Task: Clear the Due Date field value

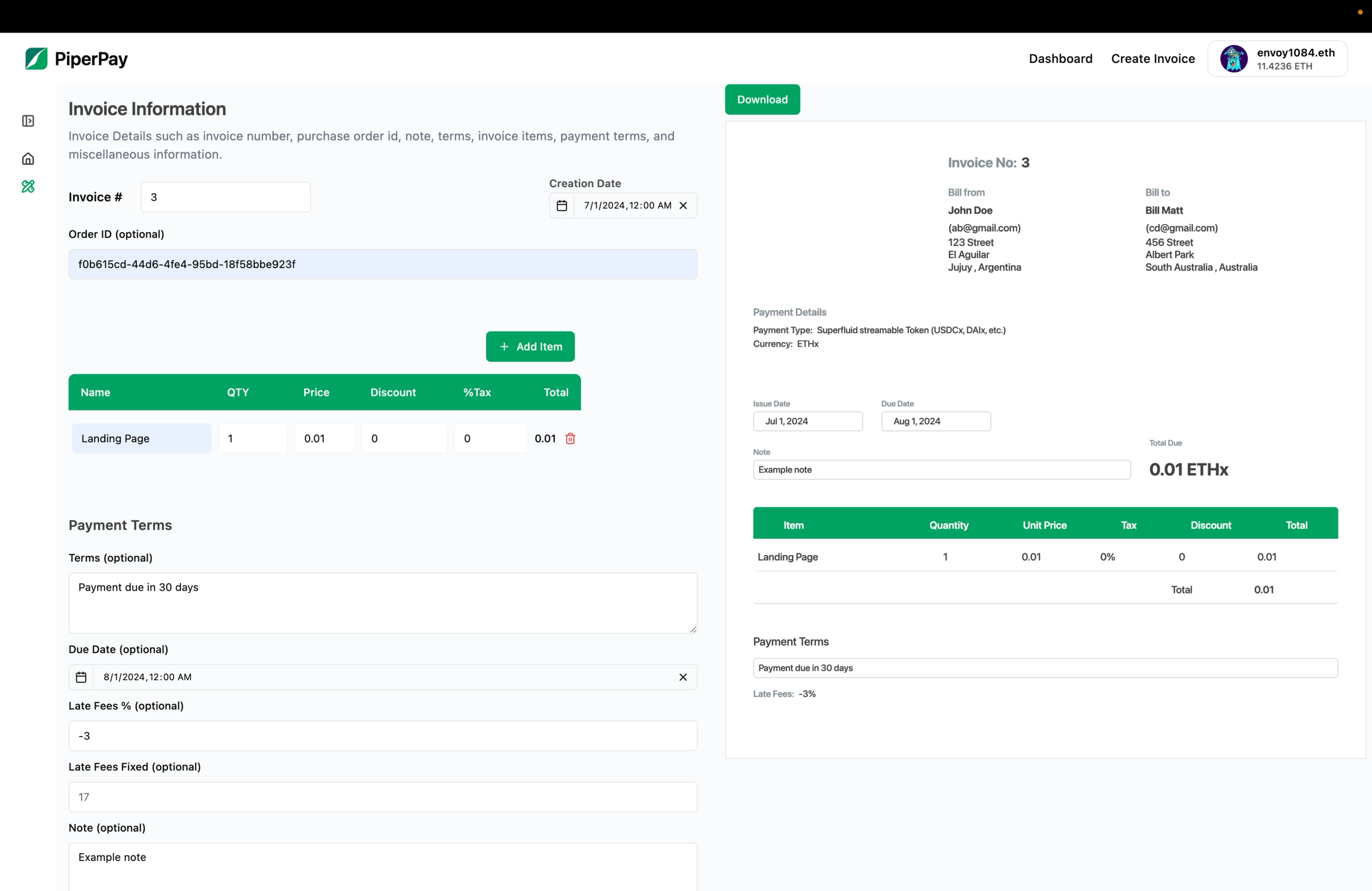Action: tap(683, 677)
